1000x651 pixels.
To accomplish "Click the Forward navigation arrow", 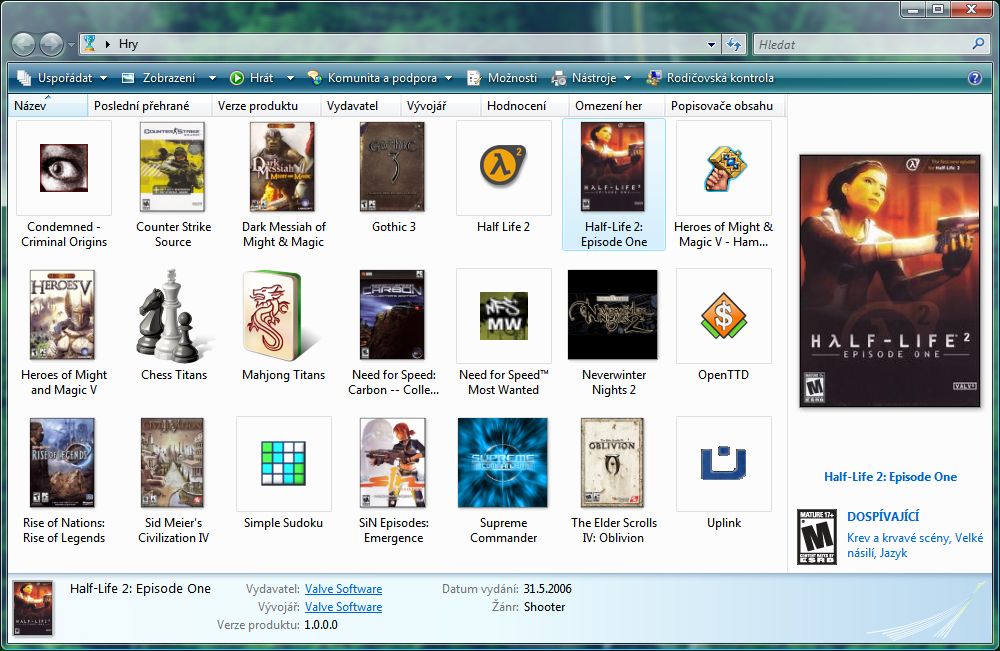I will pos(52,44).
